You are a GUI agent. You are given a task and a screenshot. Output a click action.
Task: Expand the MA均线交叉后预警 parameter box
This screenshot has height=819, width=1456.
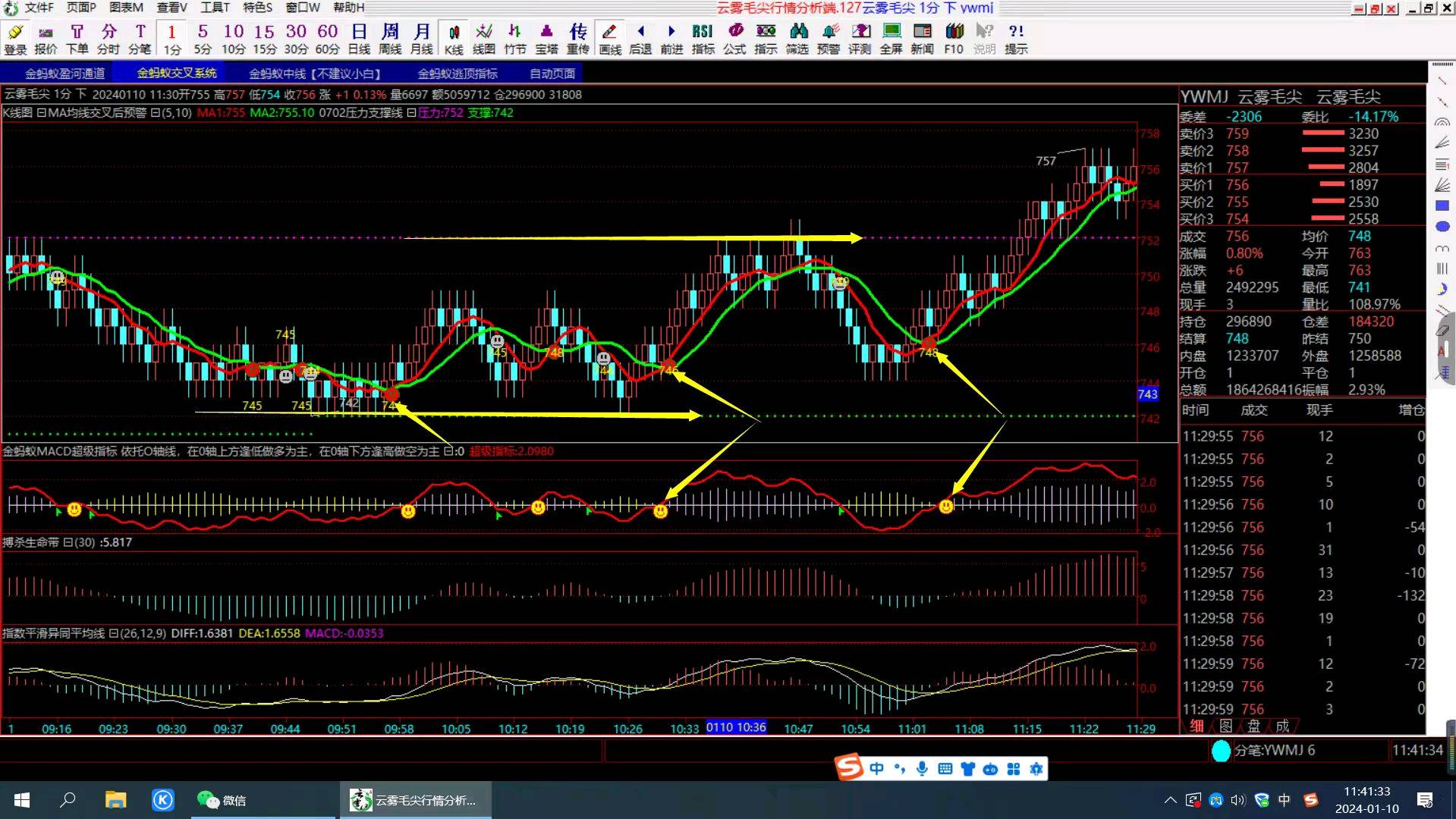[x=155, y=113]
